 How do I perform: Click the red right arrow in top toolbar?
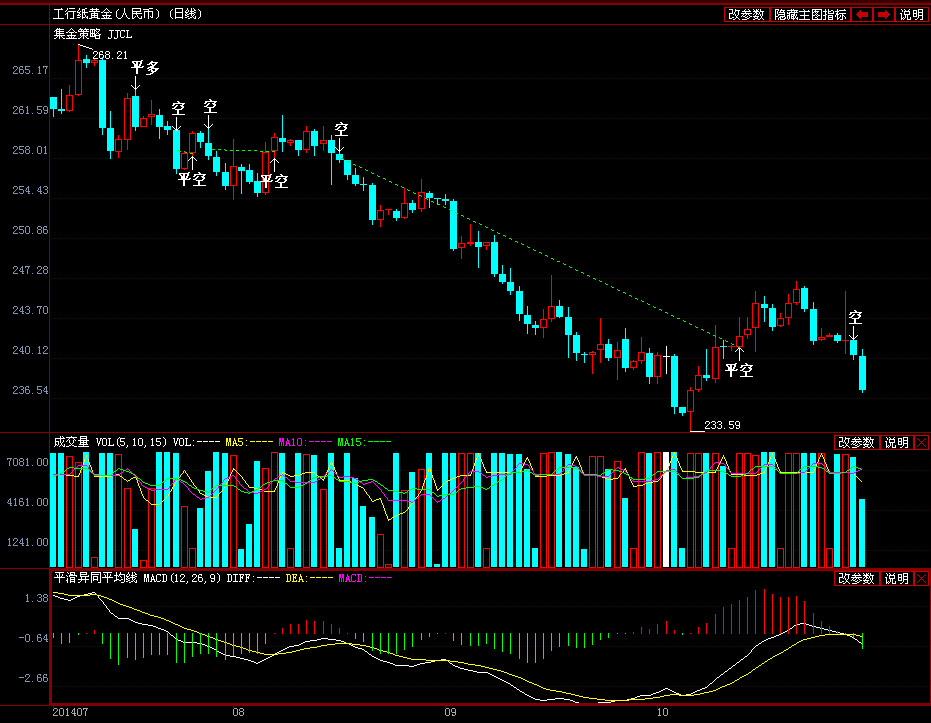(x=883, y=14)
